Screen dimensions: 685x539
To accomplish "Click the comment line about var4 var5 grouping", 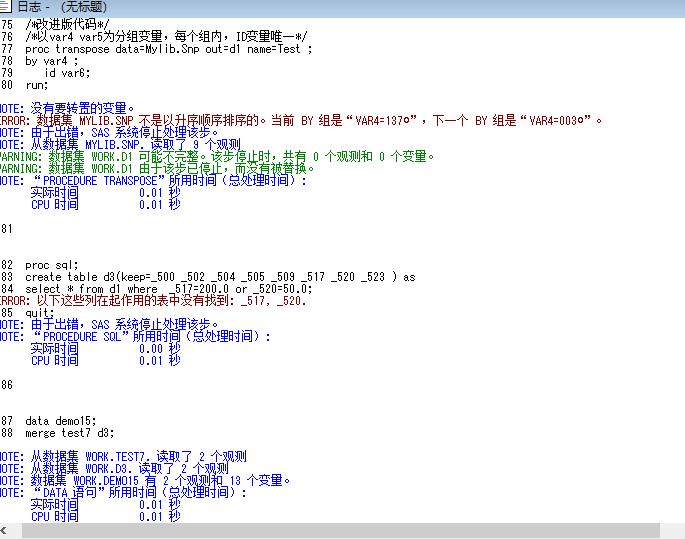I will coord(166,37).
